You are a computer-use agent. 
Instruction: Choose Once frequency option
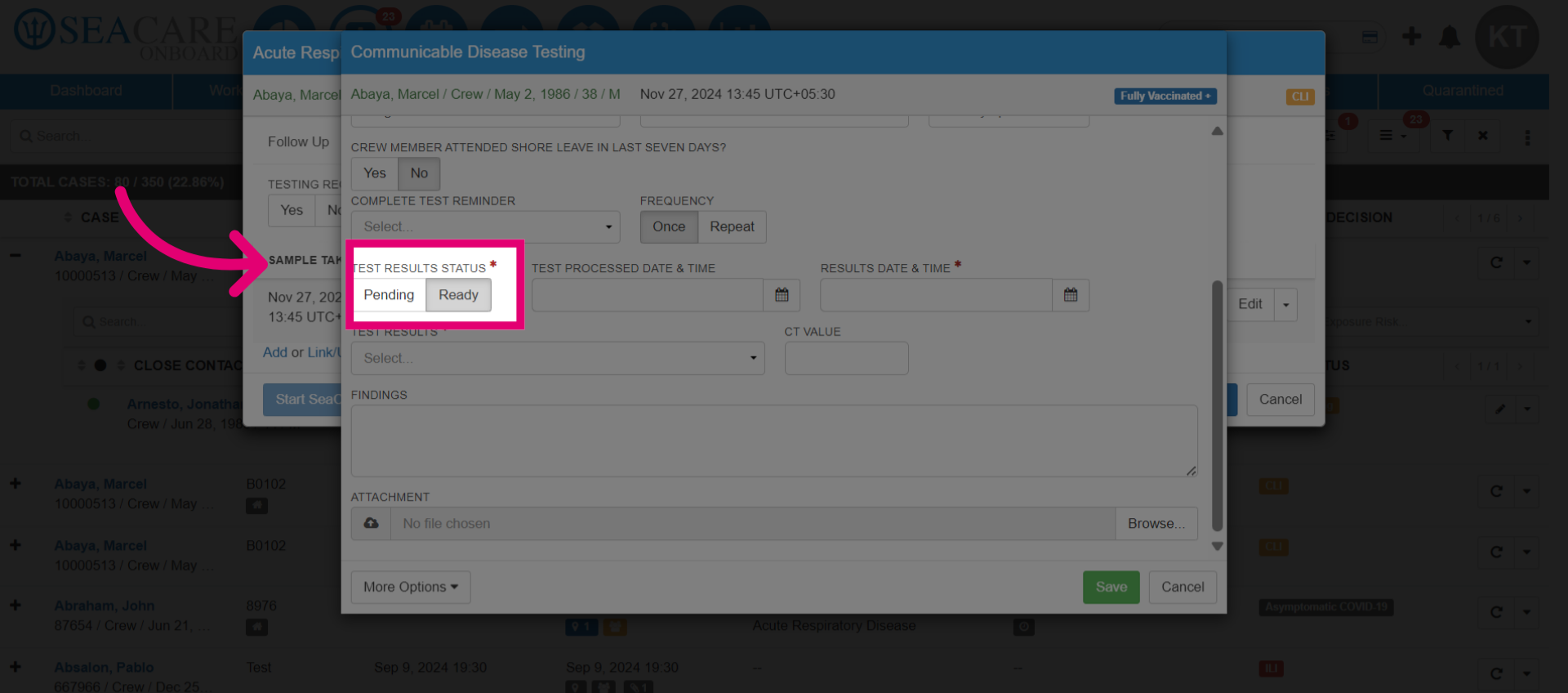669,226
